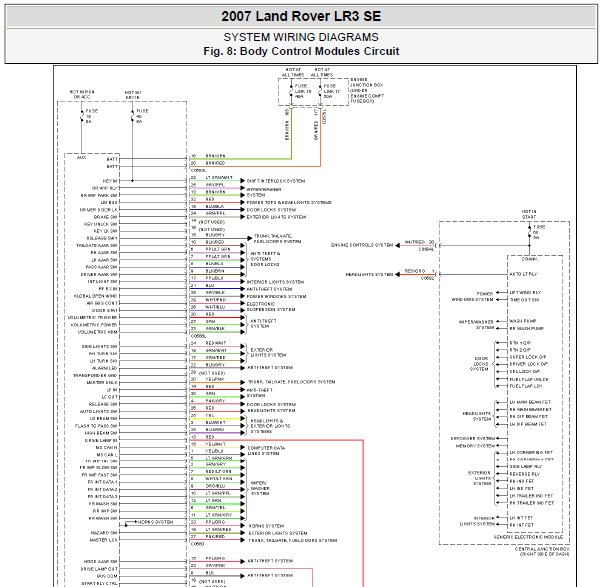Click the 'MS CAN L' input label
This screenshot has width=603, height=587.
(107, 455)
